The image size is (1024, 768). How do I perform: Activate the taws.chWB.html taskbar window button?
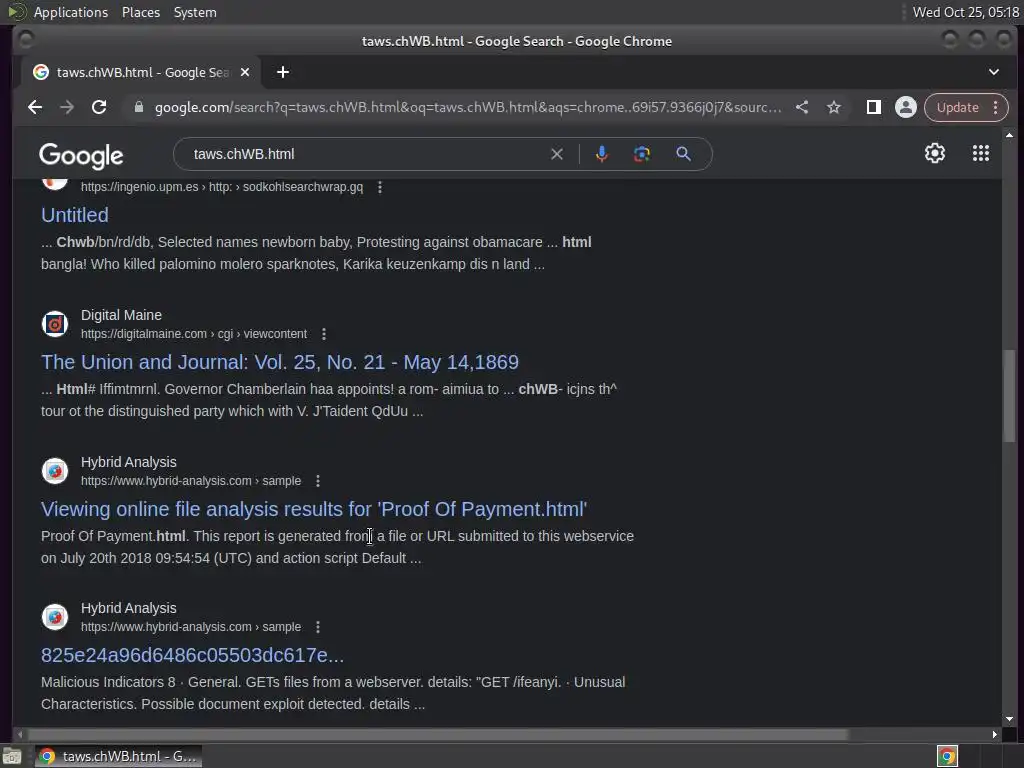[119, 756]
